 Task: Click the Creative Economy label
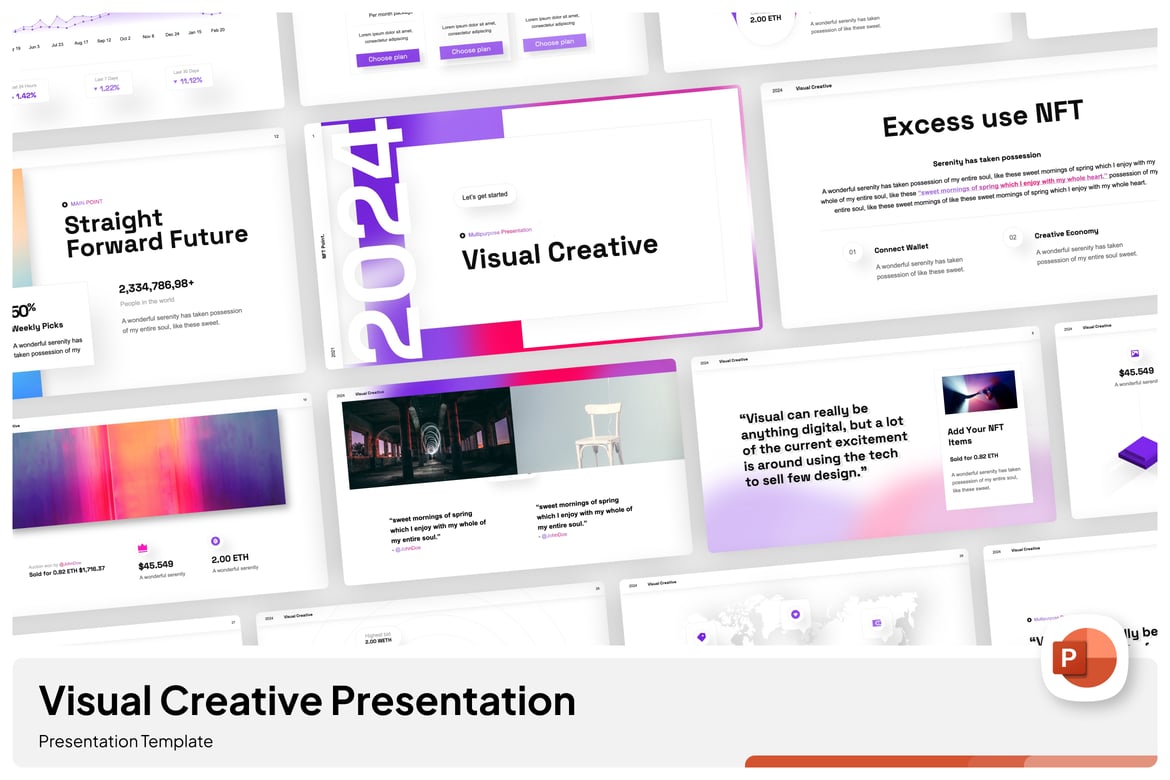pos(1066,234)
